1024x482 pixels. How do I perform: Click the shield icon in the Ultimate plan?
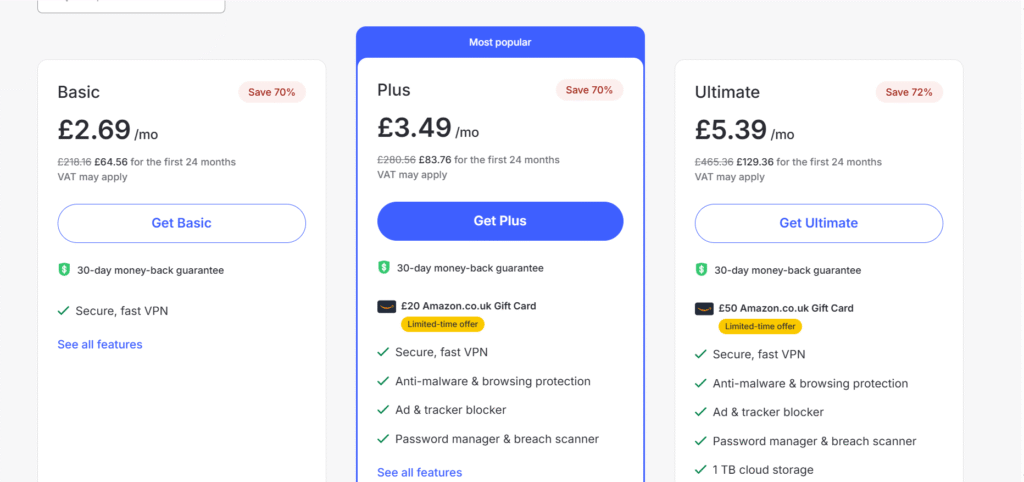coord(701,270)
